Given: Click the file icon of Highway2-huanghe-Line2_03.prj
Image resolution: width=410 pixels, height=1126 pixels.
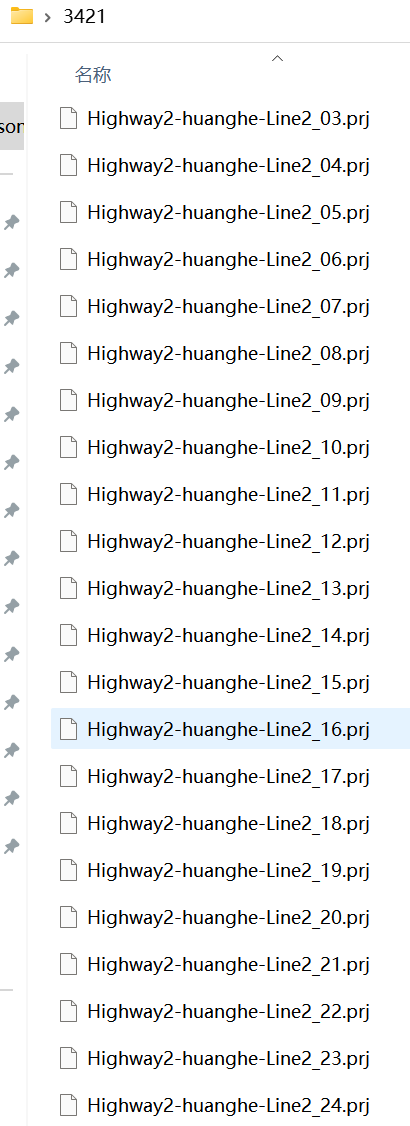Looking at the screenshot, I should pyautogui.click(x=68, y=118).
